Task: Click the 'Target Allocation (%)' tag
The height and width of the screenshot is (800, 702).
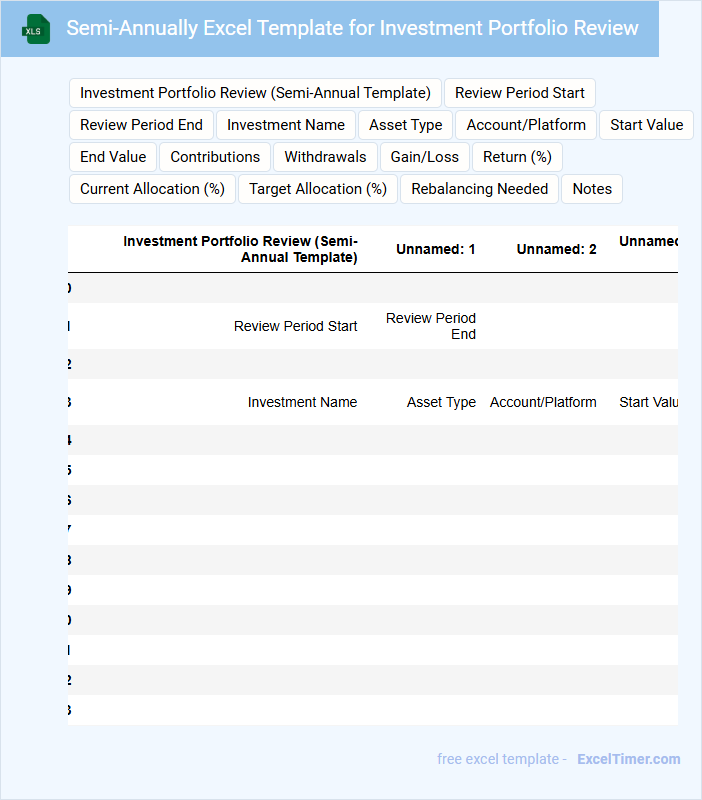Action: (x=318, y=189)
